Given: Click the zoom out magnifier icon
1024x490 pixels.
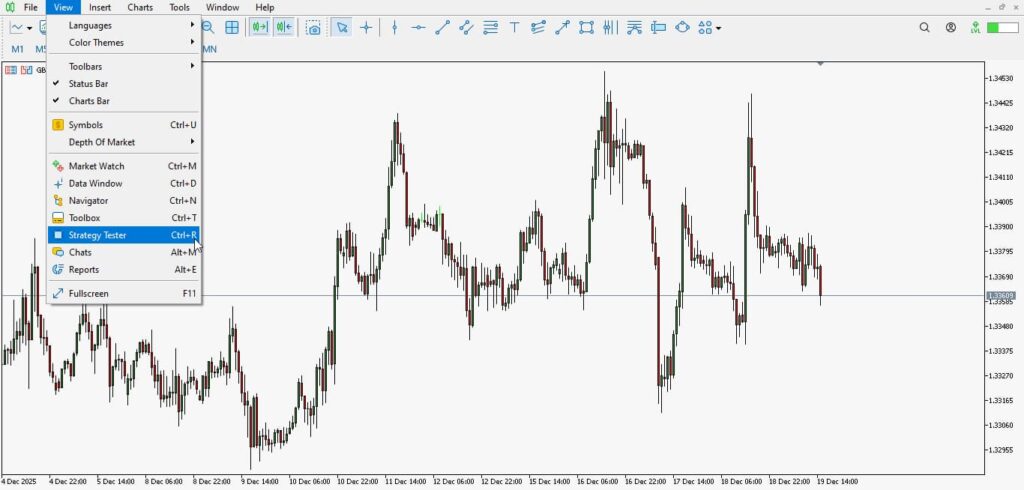Looking at the screenshot, I should coord(208,28).
